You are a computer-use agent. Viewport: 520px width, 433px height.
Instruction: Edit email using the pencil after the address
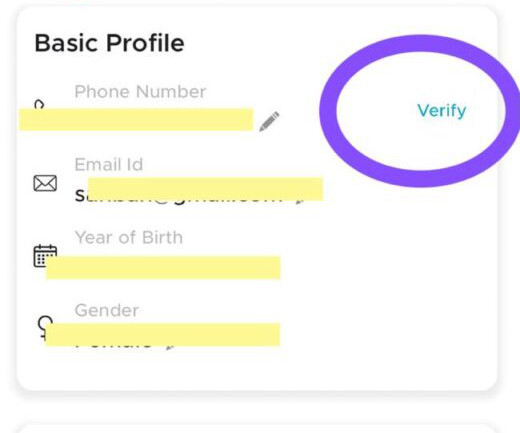(300, 201)
